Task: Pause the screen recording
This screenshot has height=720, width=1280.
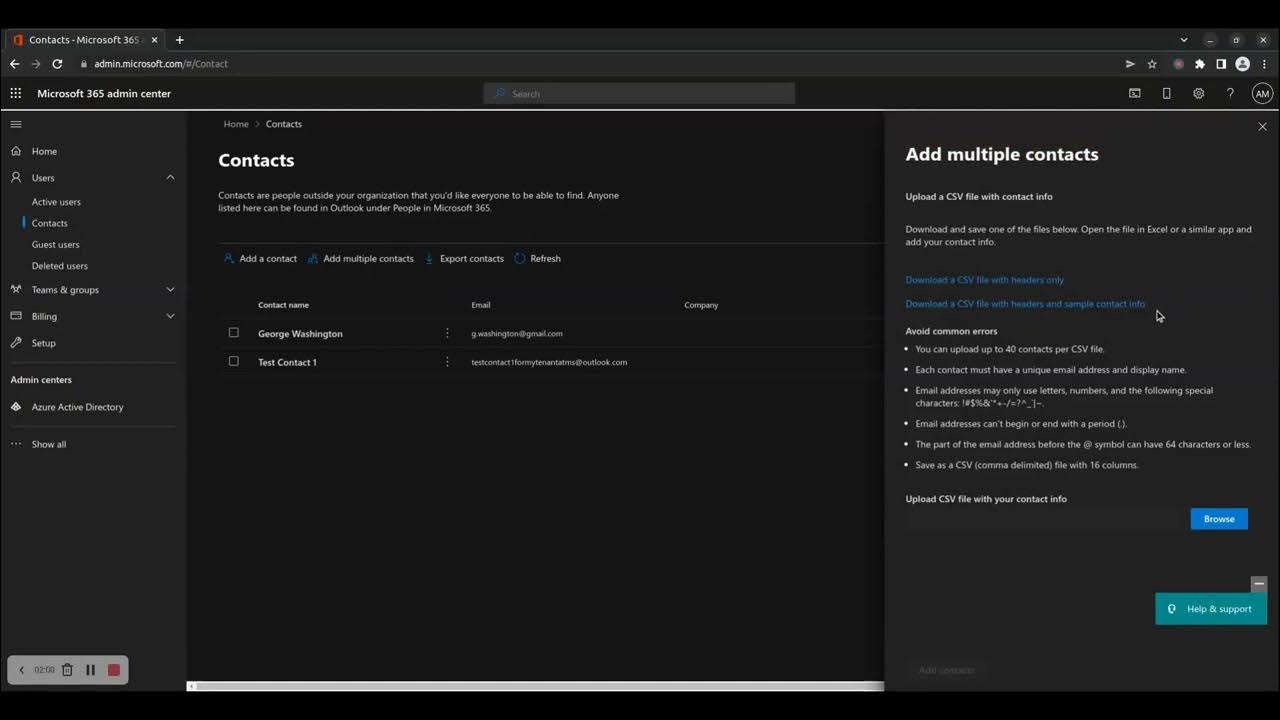Action: pyautogui.click(x=90, y=670)
